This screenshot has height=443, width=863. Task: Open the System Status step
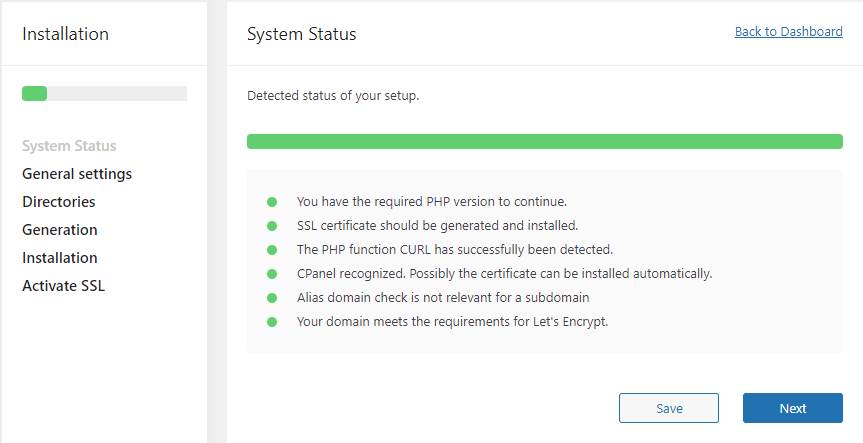click(x=69, y=146)
